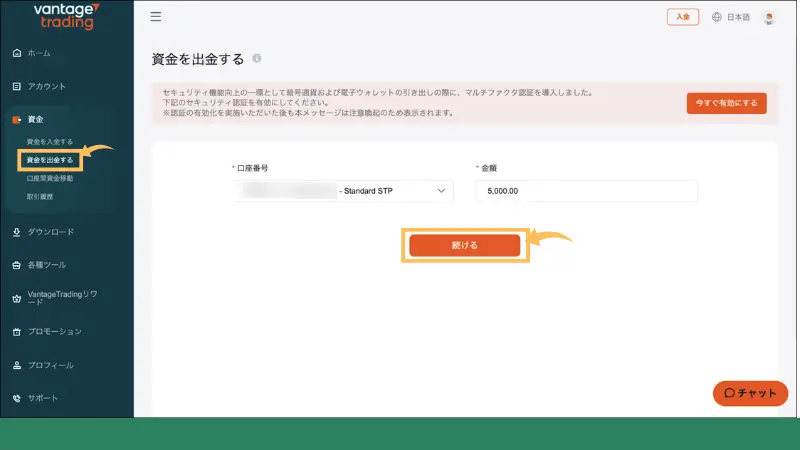Click the 金額 field label
This screenshot has width=800, height=450.
(x=489, y=168)
